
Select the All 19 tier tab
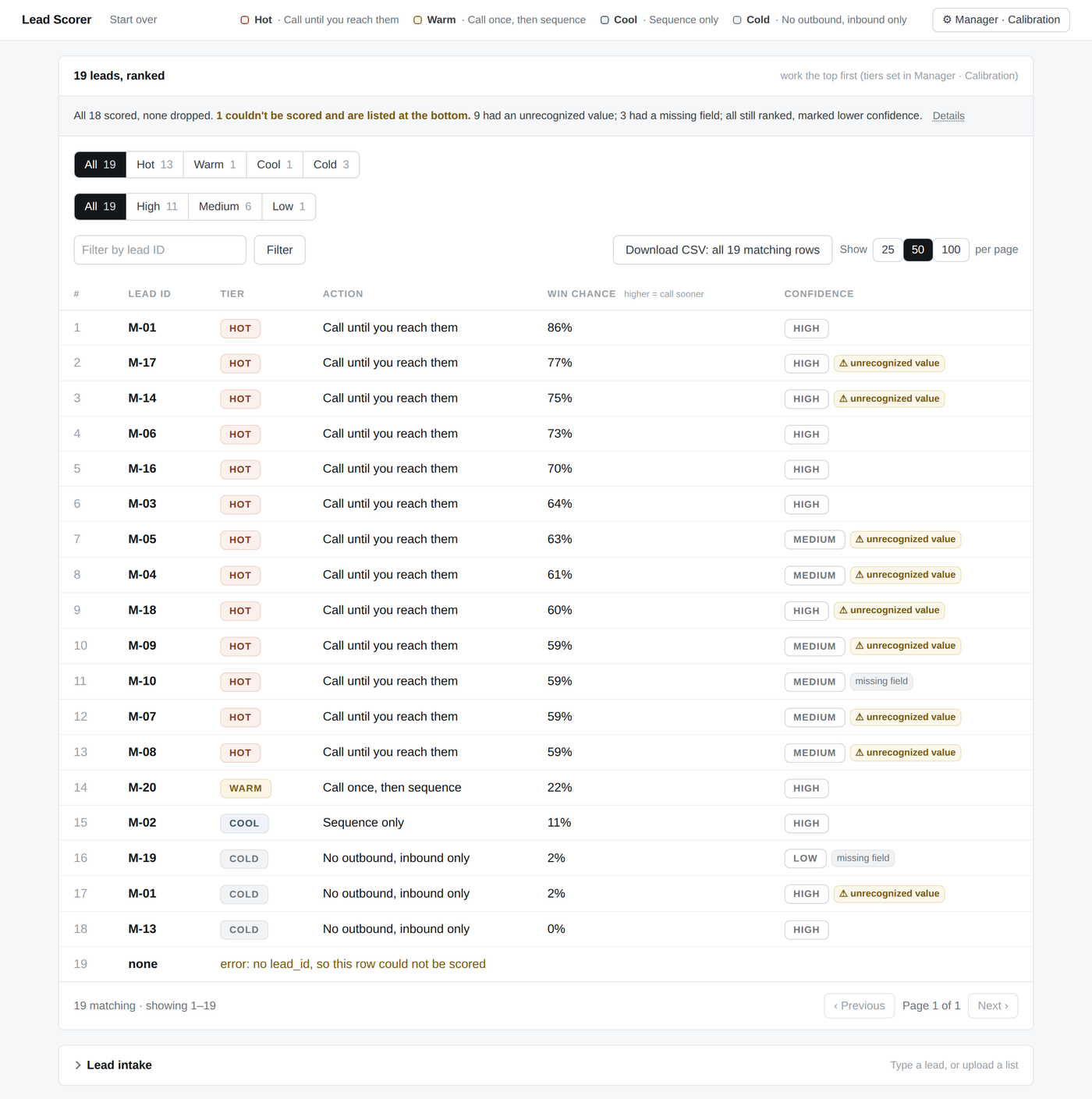click(100, 165)
